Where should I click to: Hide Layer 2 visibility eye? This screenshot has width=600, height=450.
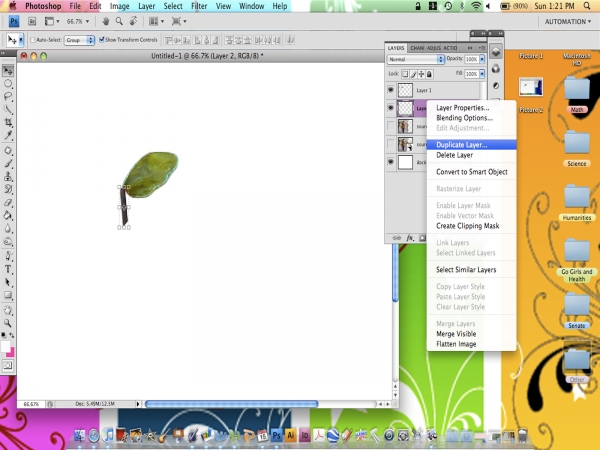pyautogui.click(x=390, y=108)
